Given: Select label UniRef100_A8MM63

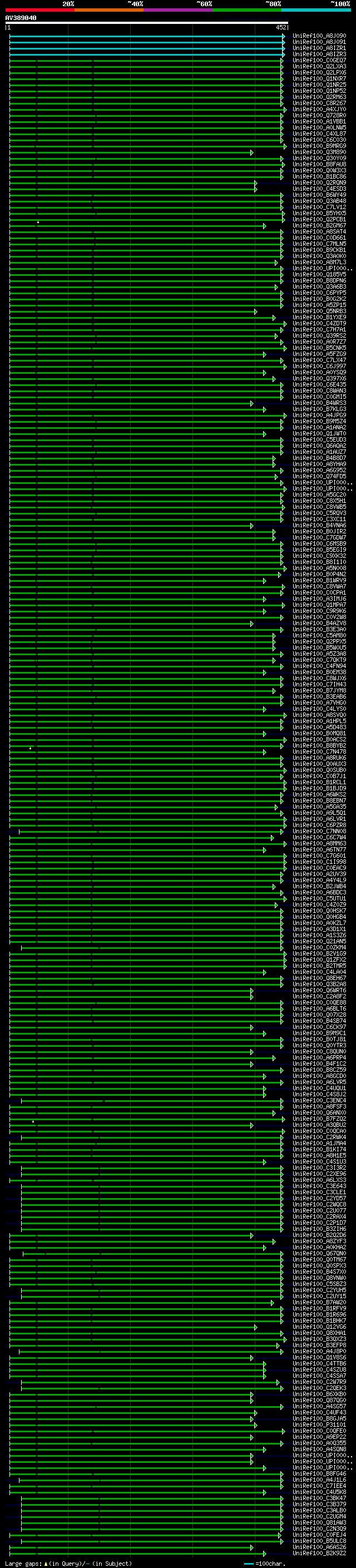Looking at the screenshot, I should [319, 843].
